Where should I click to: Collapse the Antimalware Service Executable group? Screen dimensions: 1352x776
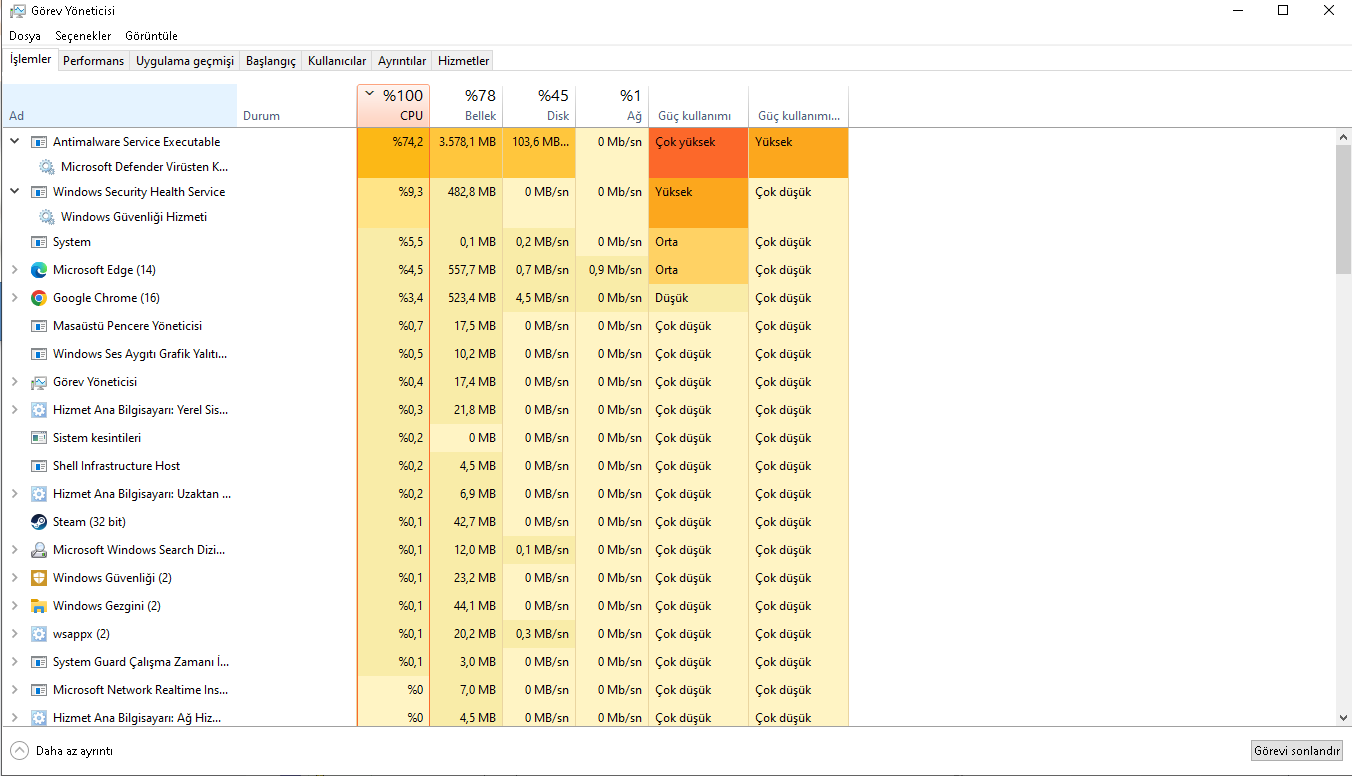coord(14,142)
